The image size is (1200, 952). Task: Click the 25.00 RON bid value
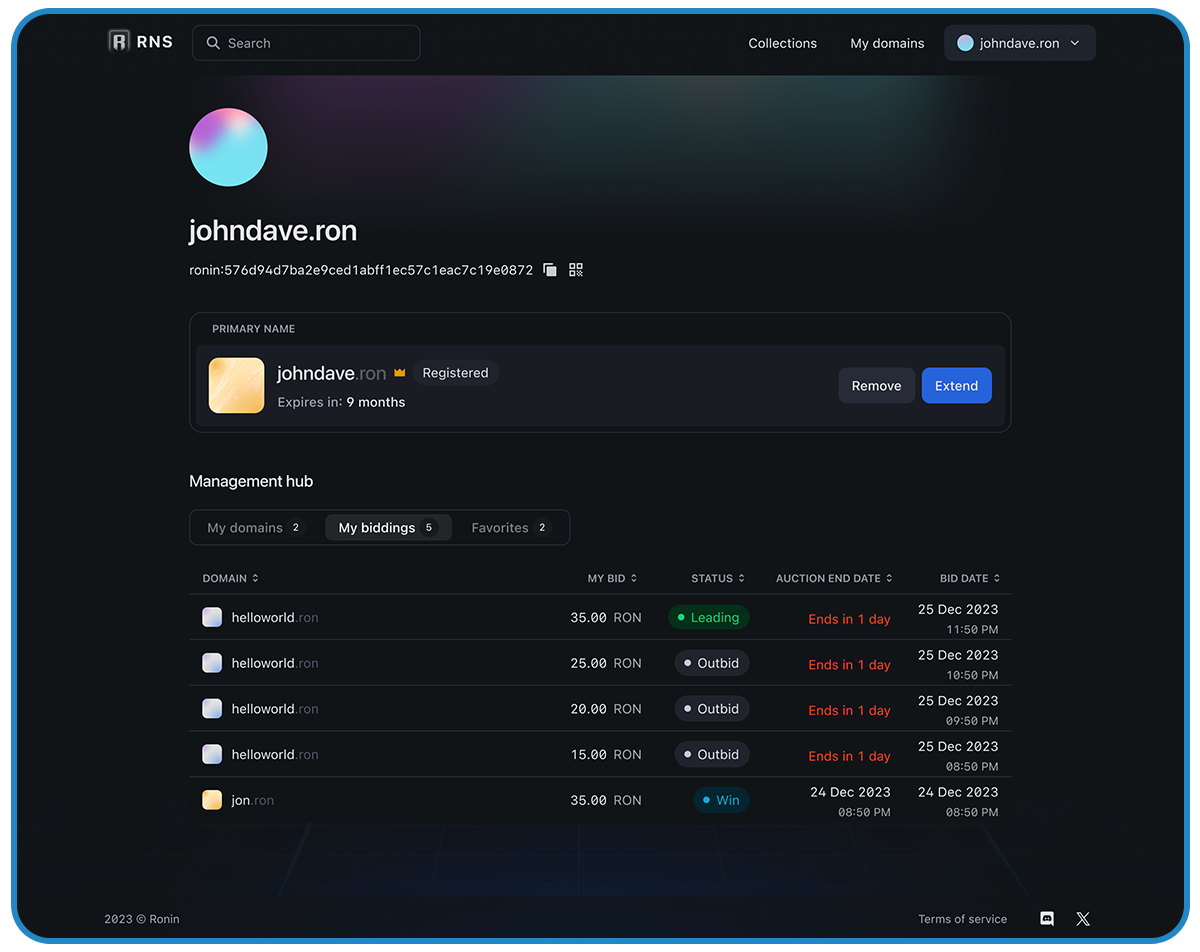pyautogui.click(x=606, y=663)
